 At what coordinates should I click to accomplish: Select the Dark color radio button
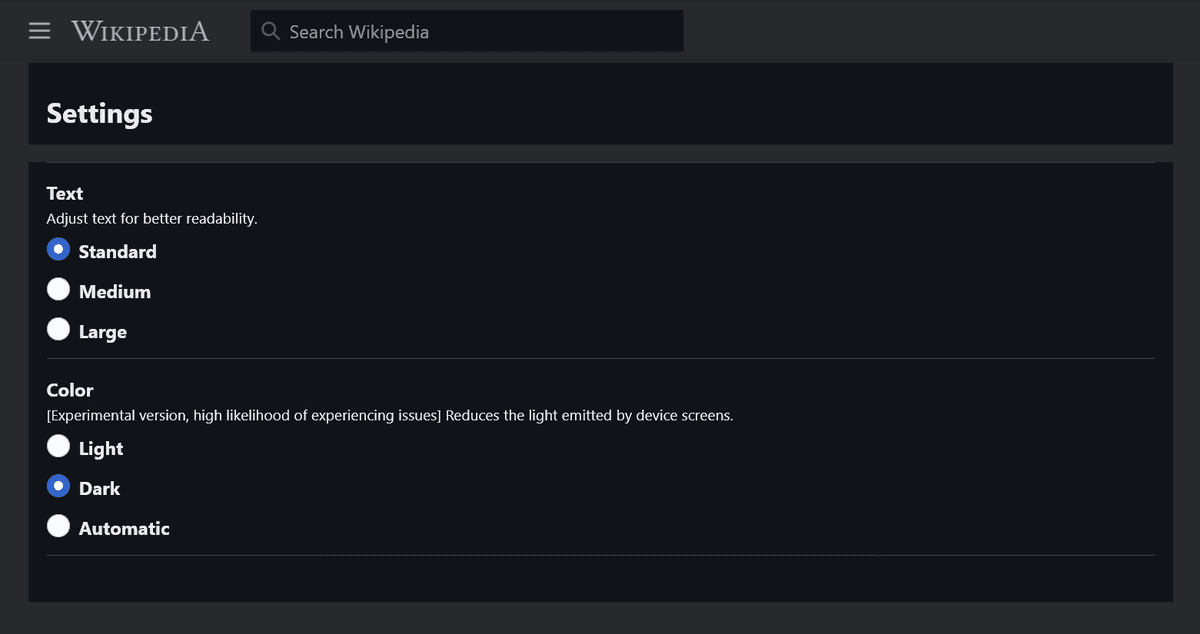click(x=59, y=487)
